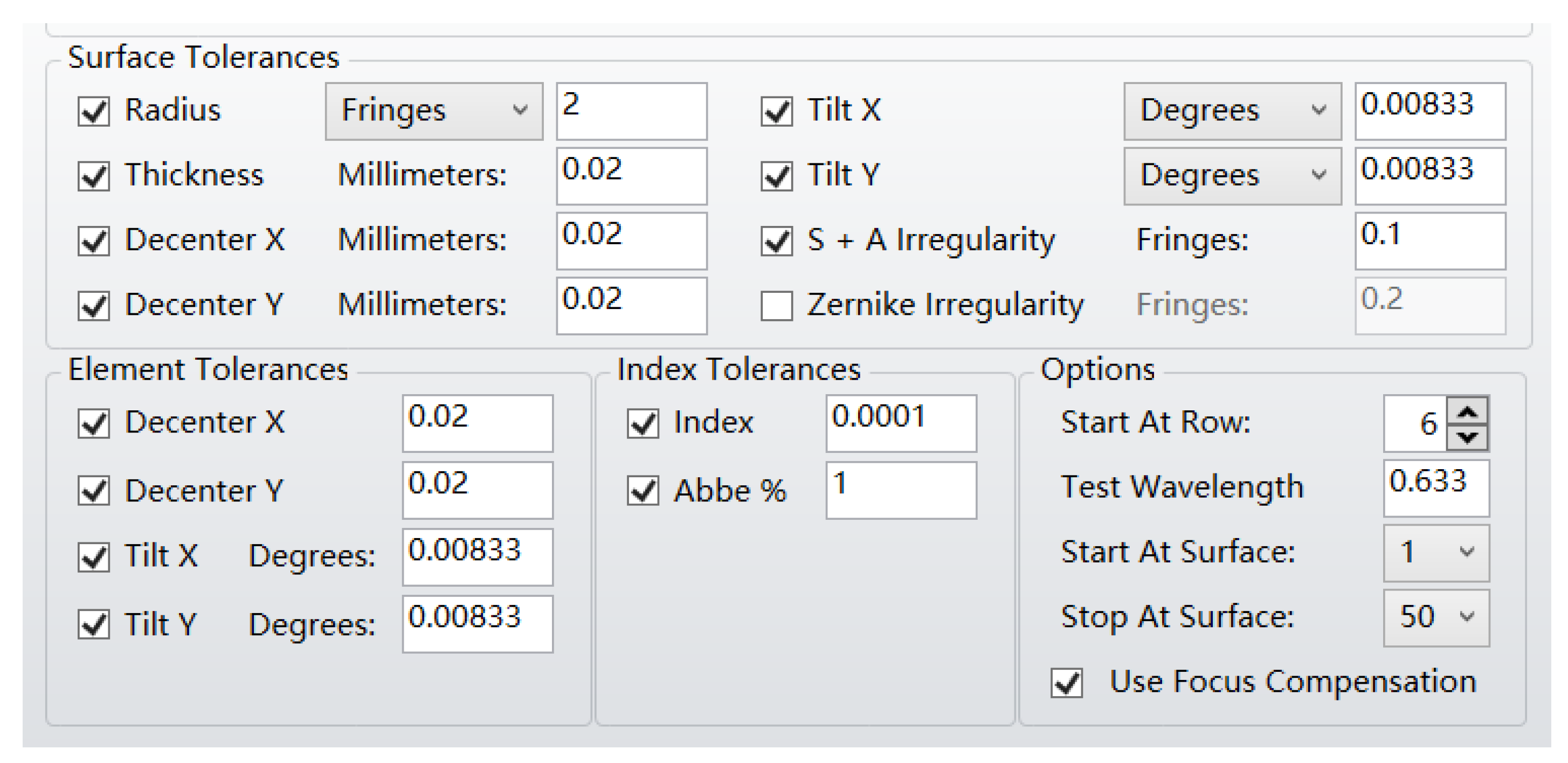1568x763 pixels.
Task: Click the Radius value field showing 2
Action: pos(631,112)
